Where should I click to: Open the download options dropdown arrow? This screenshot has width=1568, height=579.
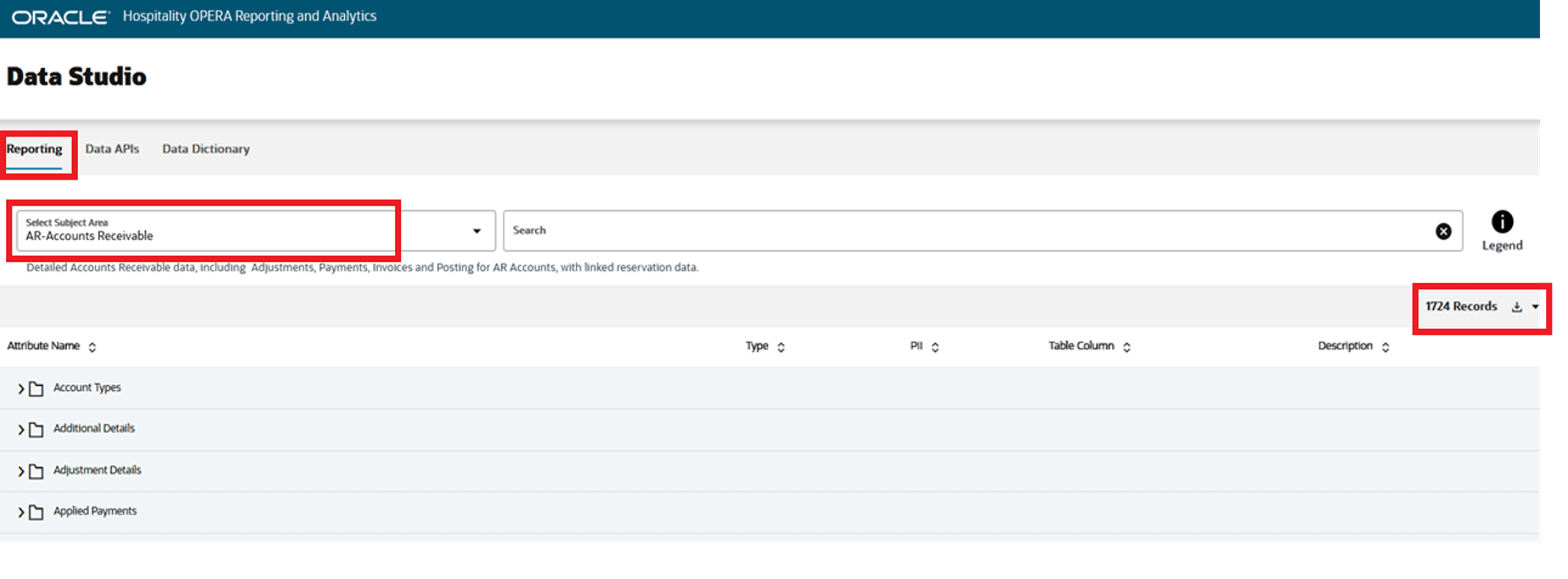(1535, 307)
